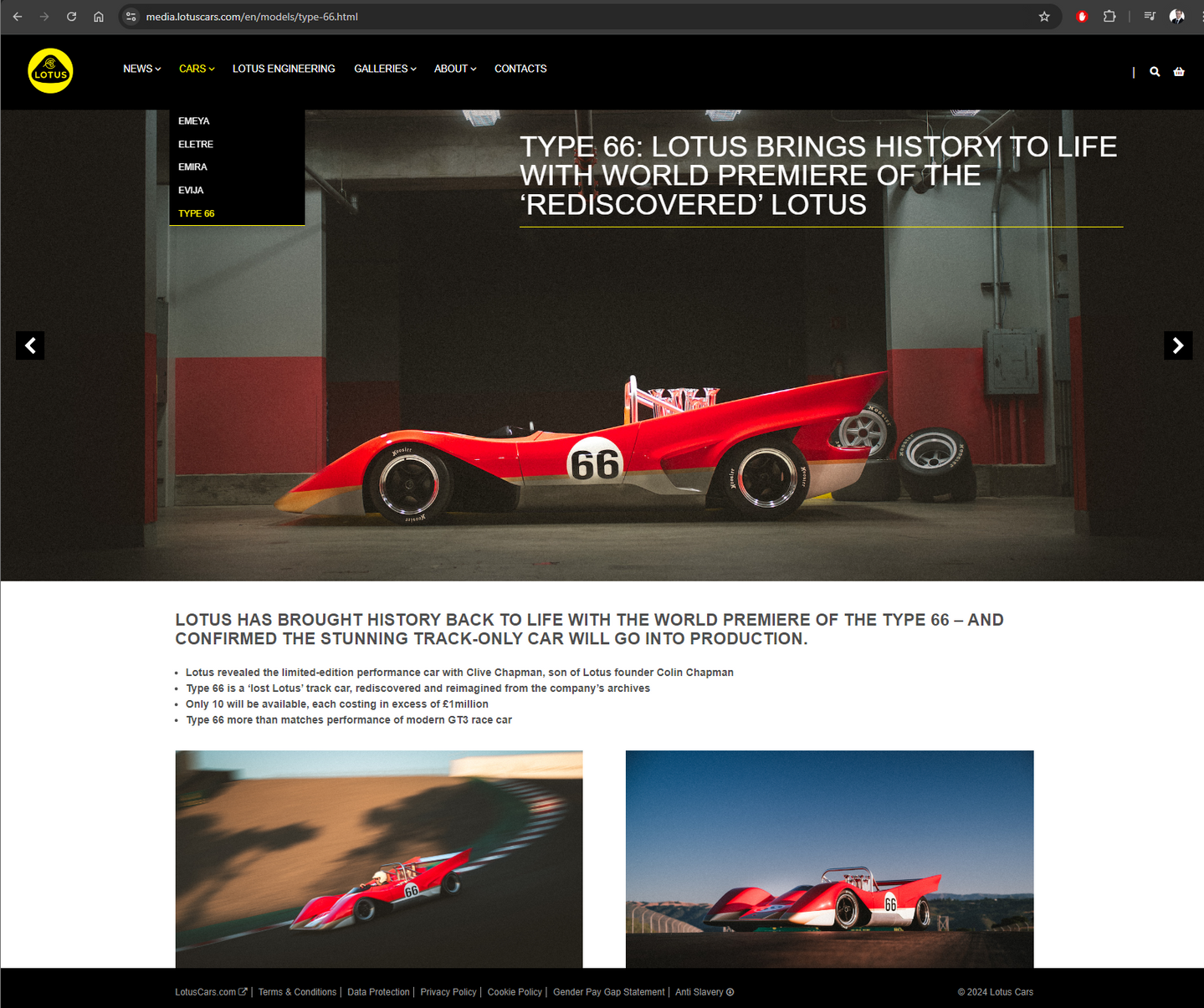Viewport: 1204px width, 1008px height.
Task: Collapse the CARS dropdown menu
Action: point(197,69)
